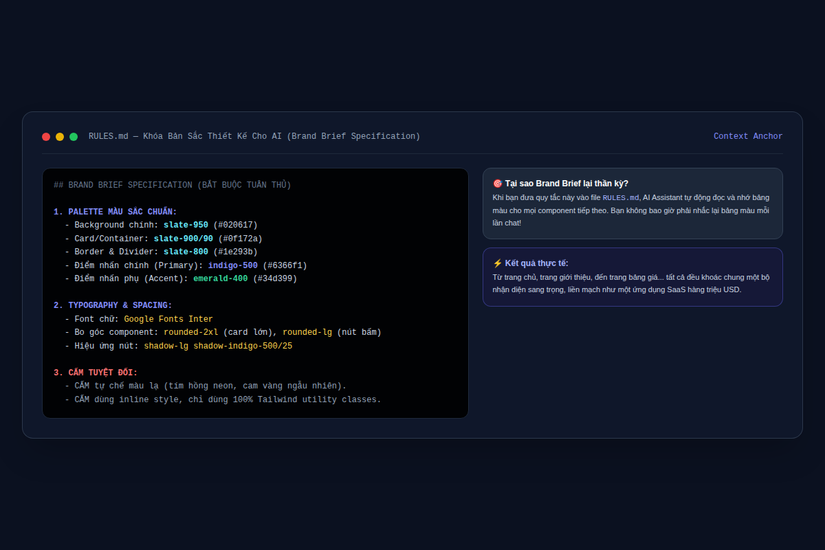Click the indigo-500 color token
Screen dimensions: 825x550
233,265
